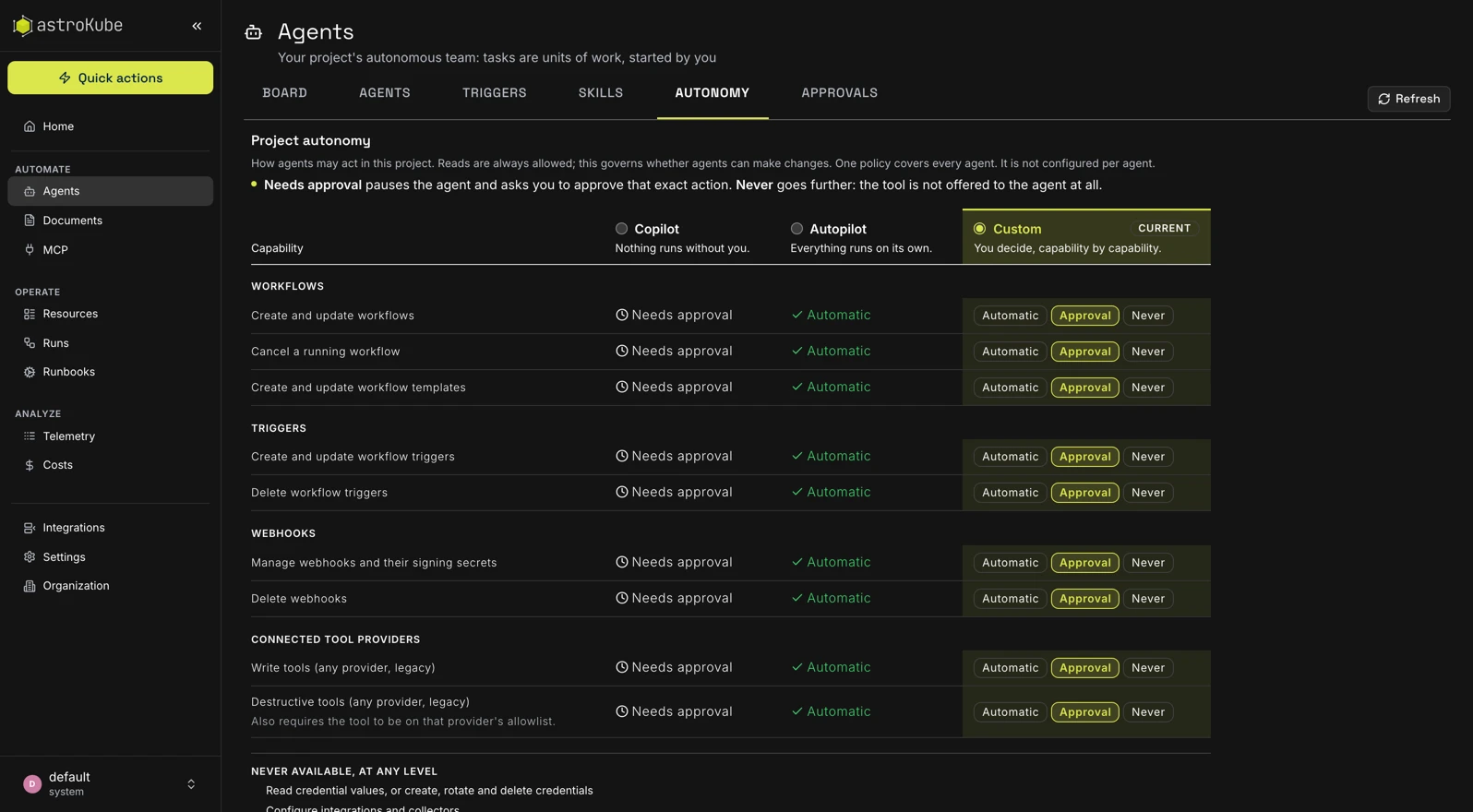Set Create and update workflows to Automatic

(x=1010, y=316)
